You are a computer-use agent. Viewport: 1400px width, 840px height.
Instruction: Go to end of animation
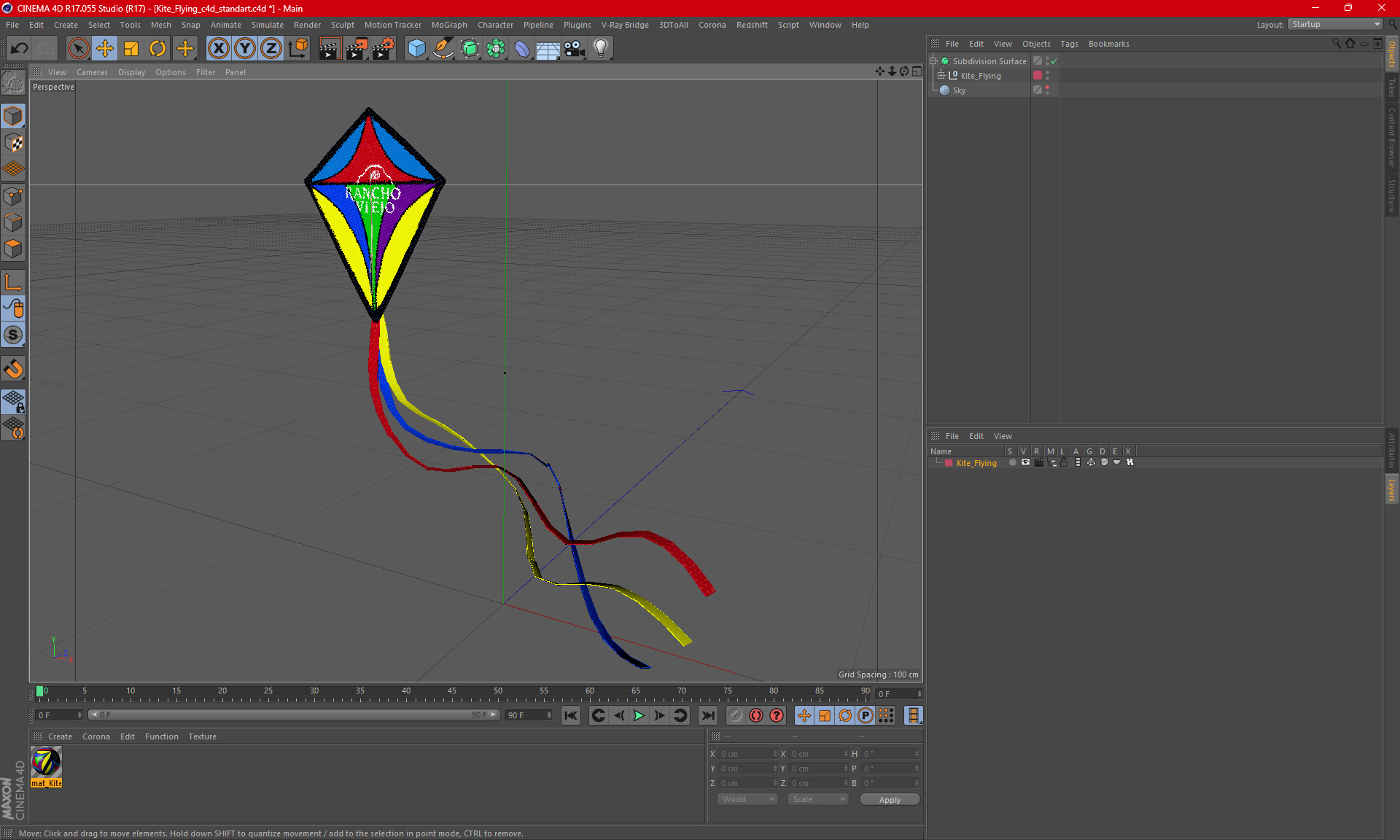coord(707,715)
